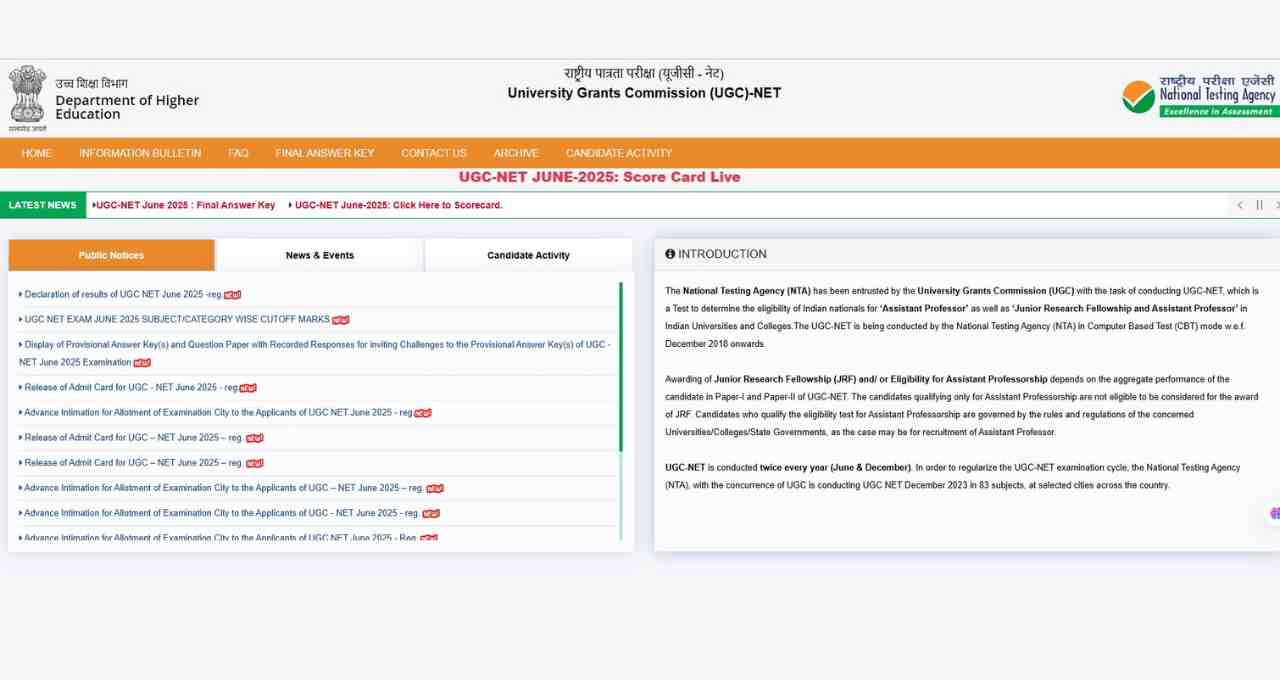Screen dimensions: 1280x680
Task: Switch to the News & Events tab
Action: (x=320, y=255)
